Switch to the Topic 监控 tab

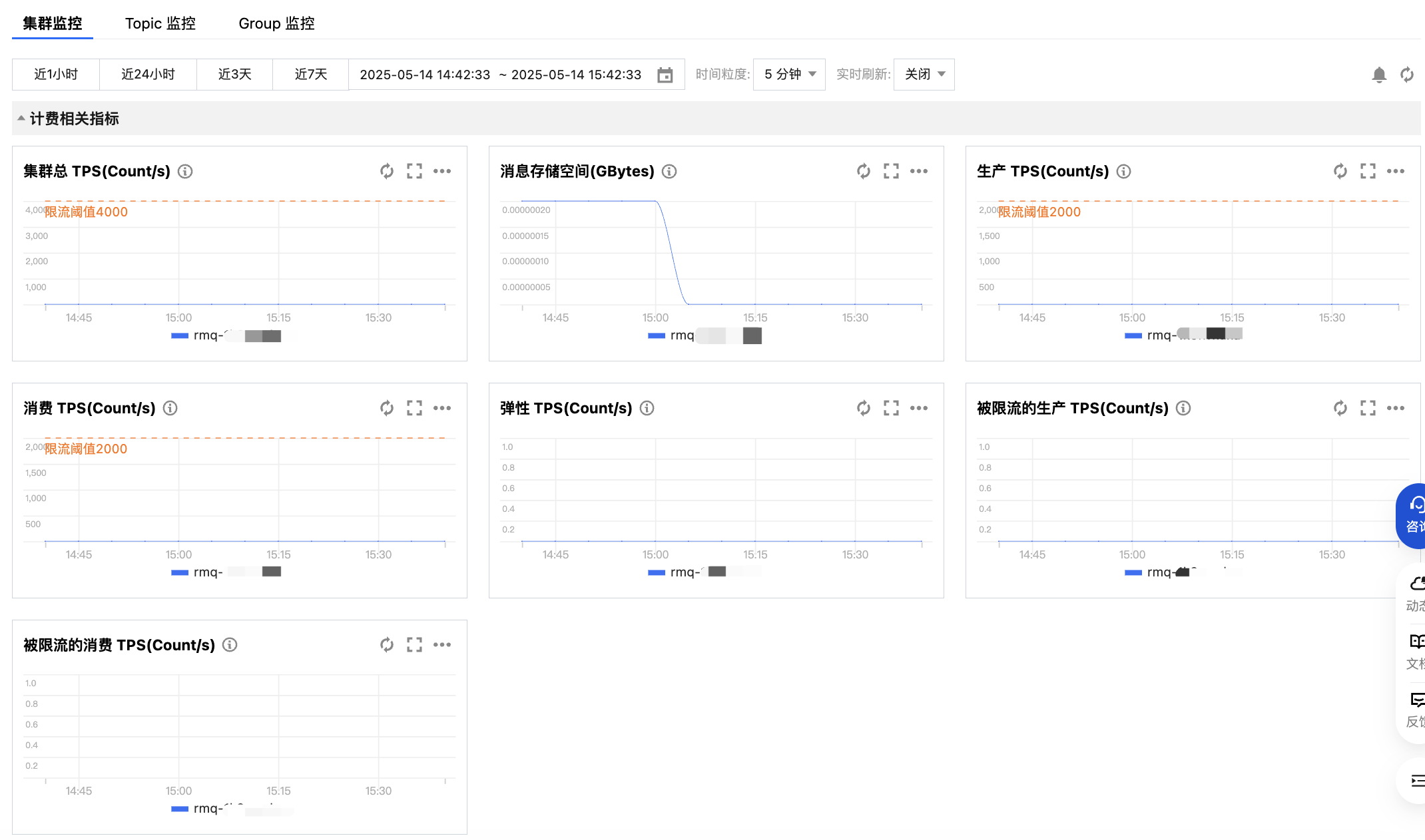(160, 23)
